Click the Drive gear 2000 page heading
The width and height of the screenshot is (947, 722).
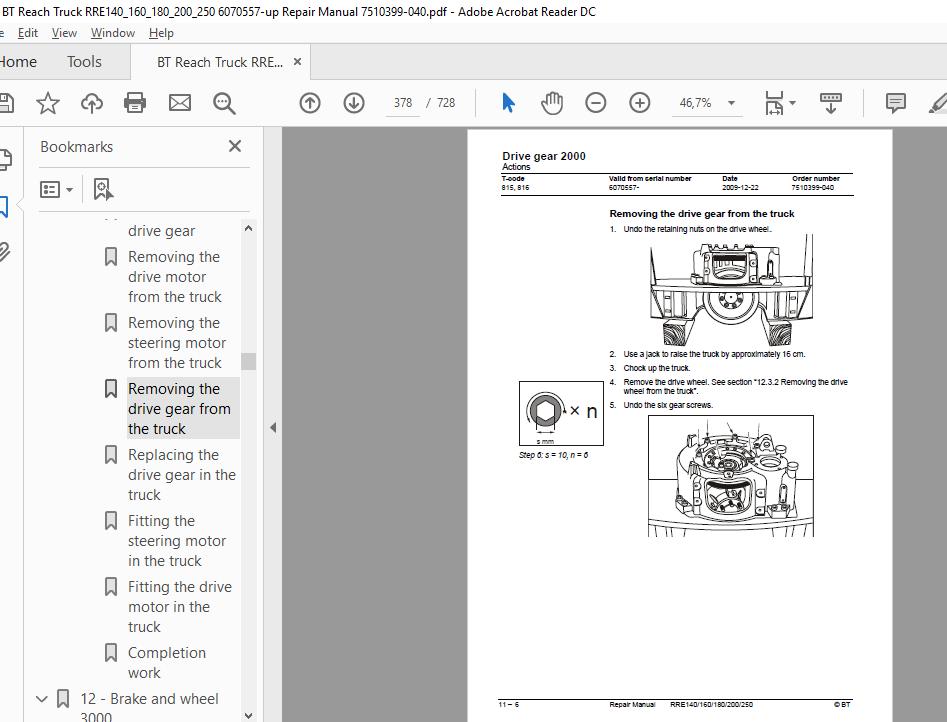[544, 156]
